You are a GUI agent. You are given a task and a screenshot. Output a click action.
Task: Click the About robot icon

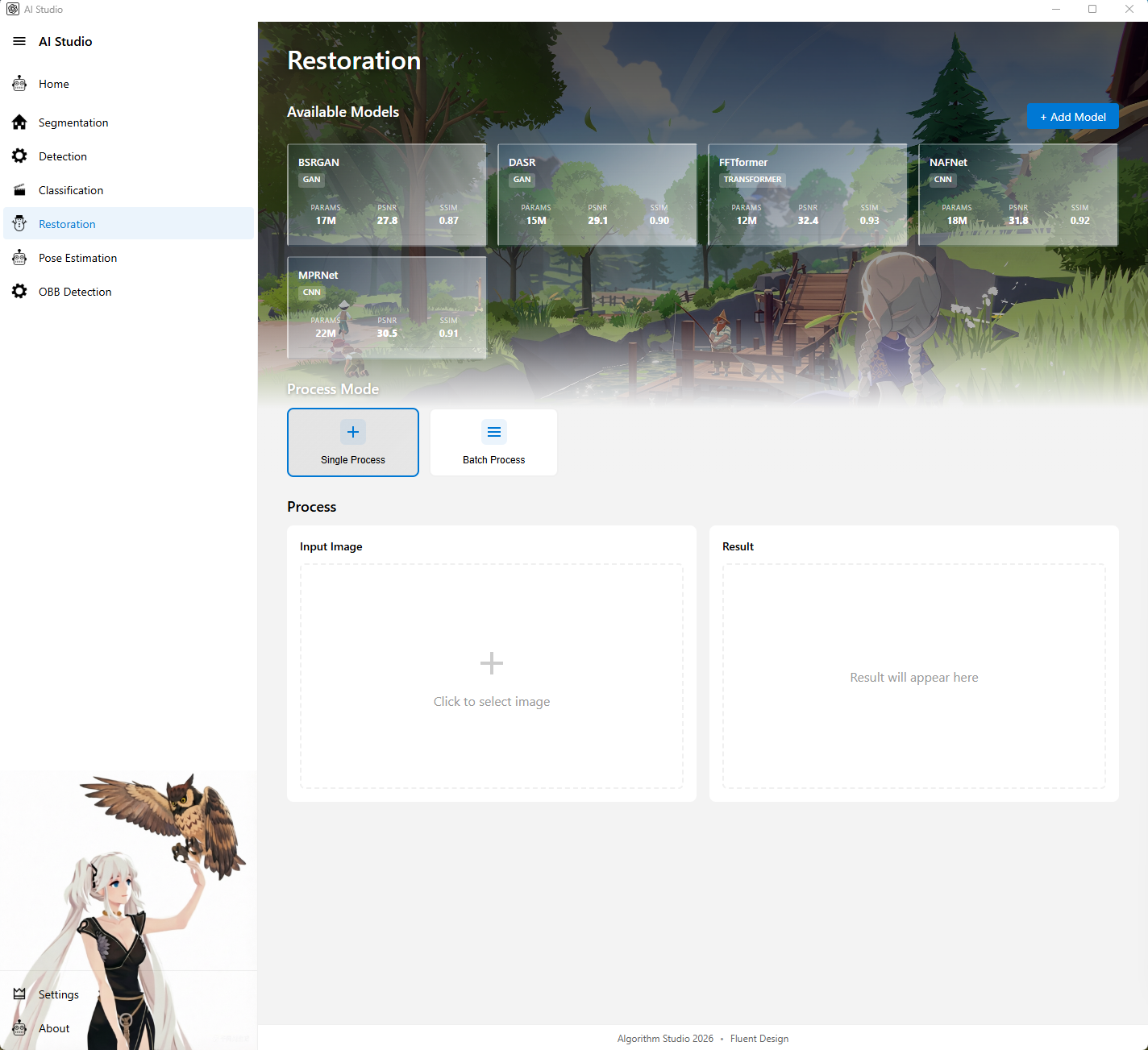19,1028
